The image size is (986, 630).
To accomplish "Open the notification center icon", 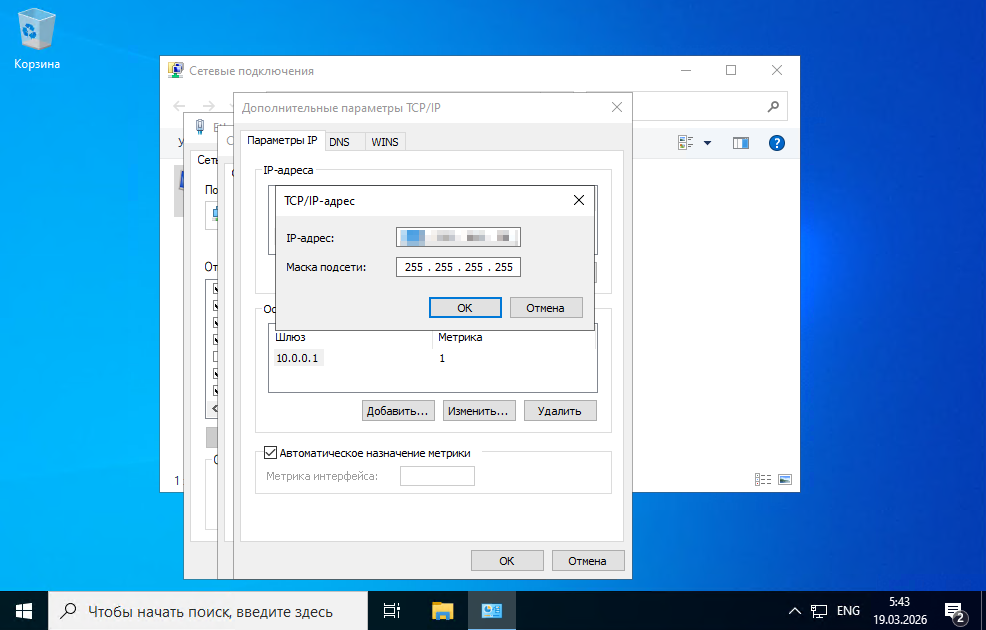I will [x=953, y=610].
